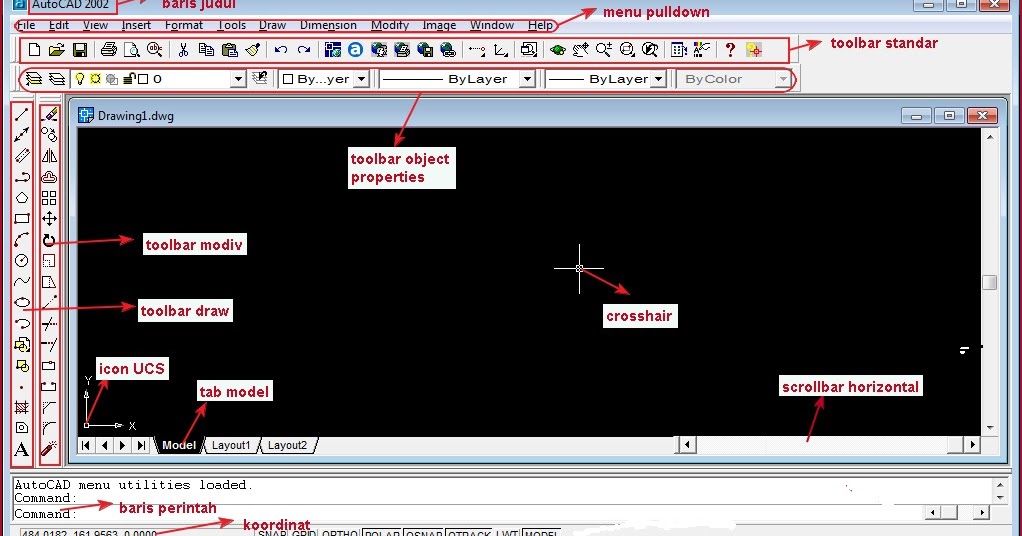Select the Rectangle draw tool
This screenshot has height=536, width=1022.
pyautogui.click(x=22, y=218)
